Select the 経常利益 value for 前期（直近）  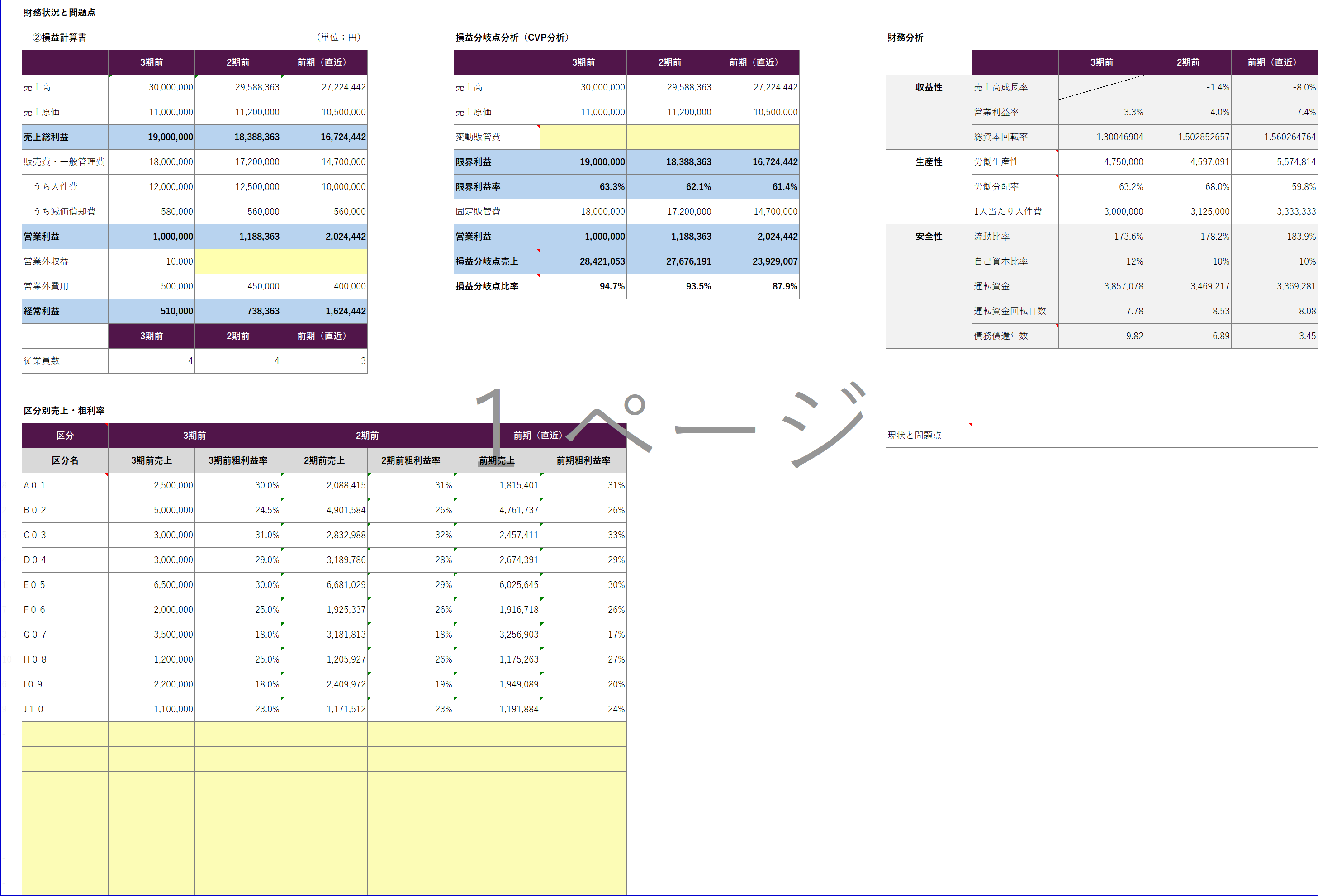pyautogui.click(x=324, y=311)
